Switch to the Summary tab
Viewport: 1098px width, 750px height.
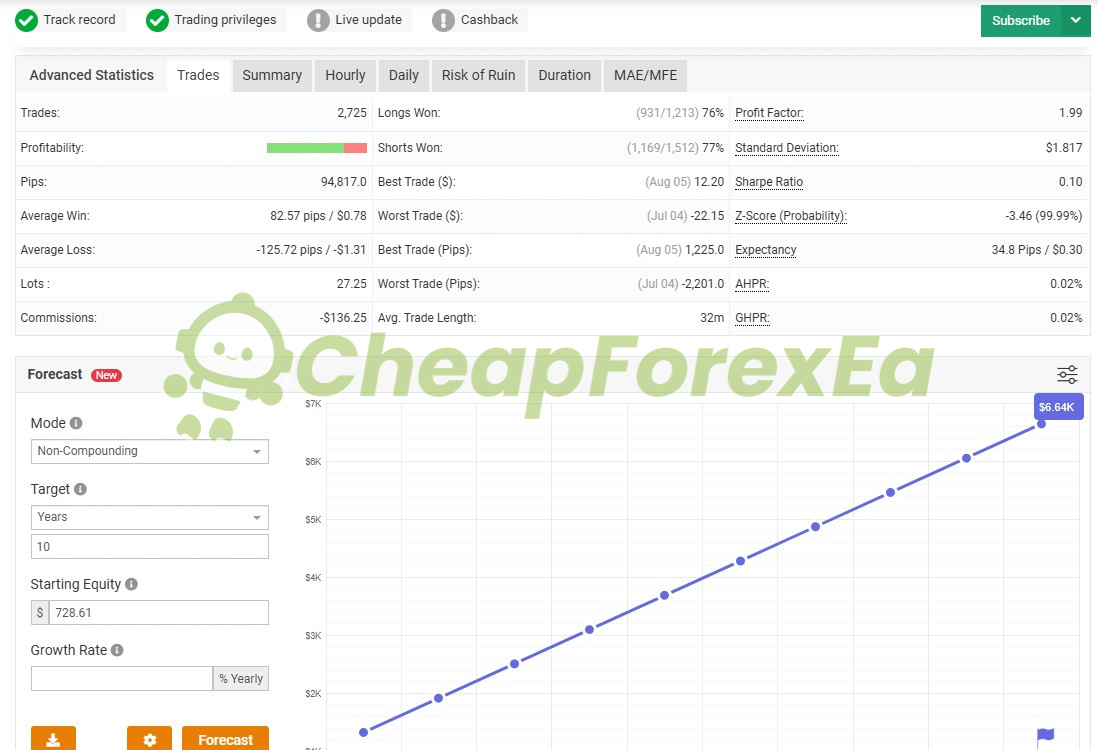point(272,75)
